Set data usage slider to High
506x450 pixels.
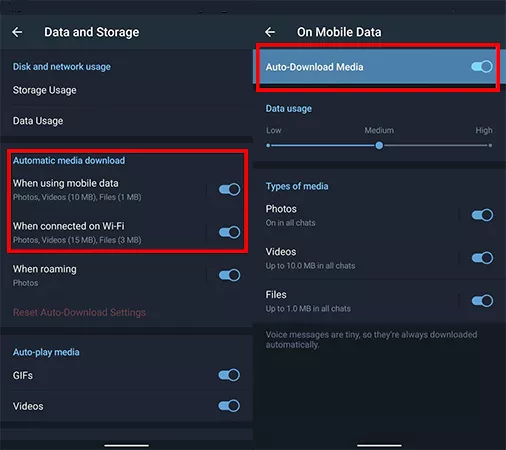click(x=490, y=145)
